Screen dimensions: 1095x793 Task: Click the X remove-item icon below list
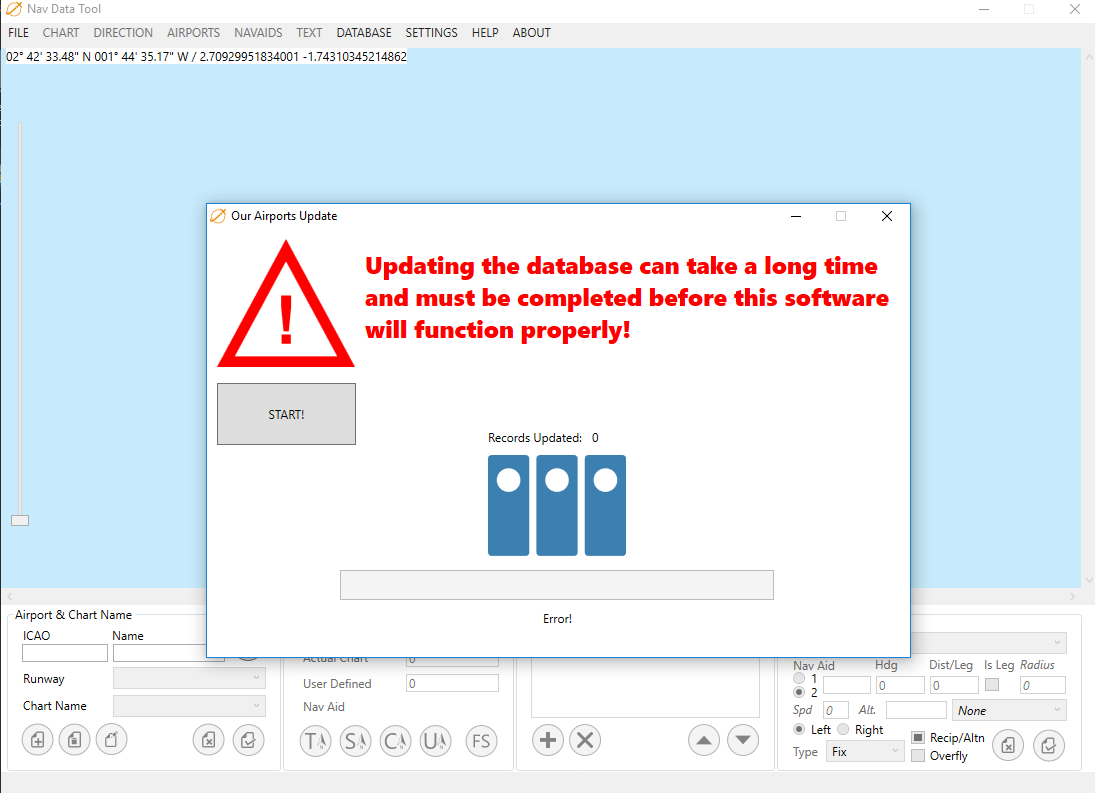pyautogui.click(x=585, y=741)
